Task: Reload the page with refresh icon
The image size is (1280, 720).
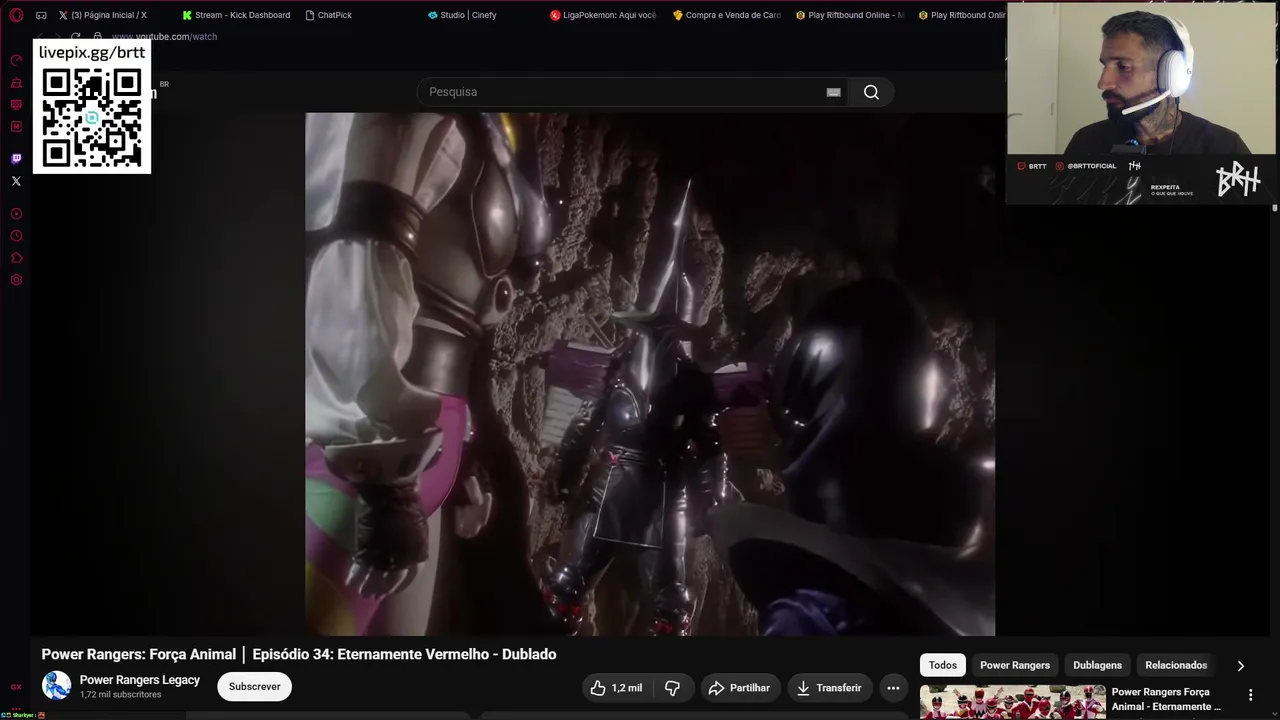Action: 75,37
